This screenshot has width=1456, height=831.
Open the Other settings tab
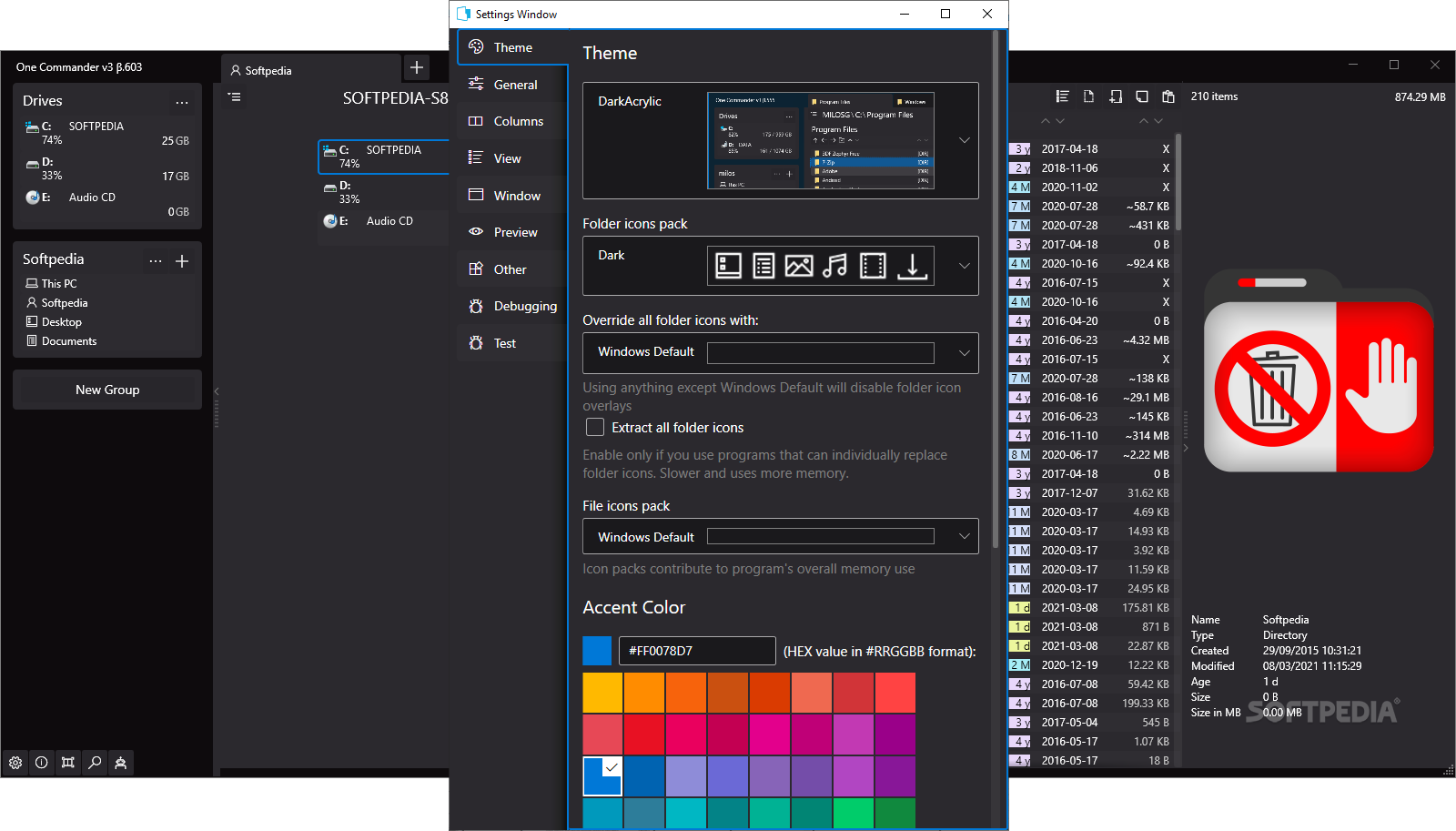coord(512,269)
